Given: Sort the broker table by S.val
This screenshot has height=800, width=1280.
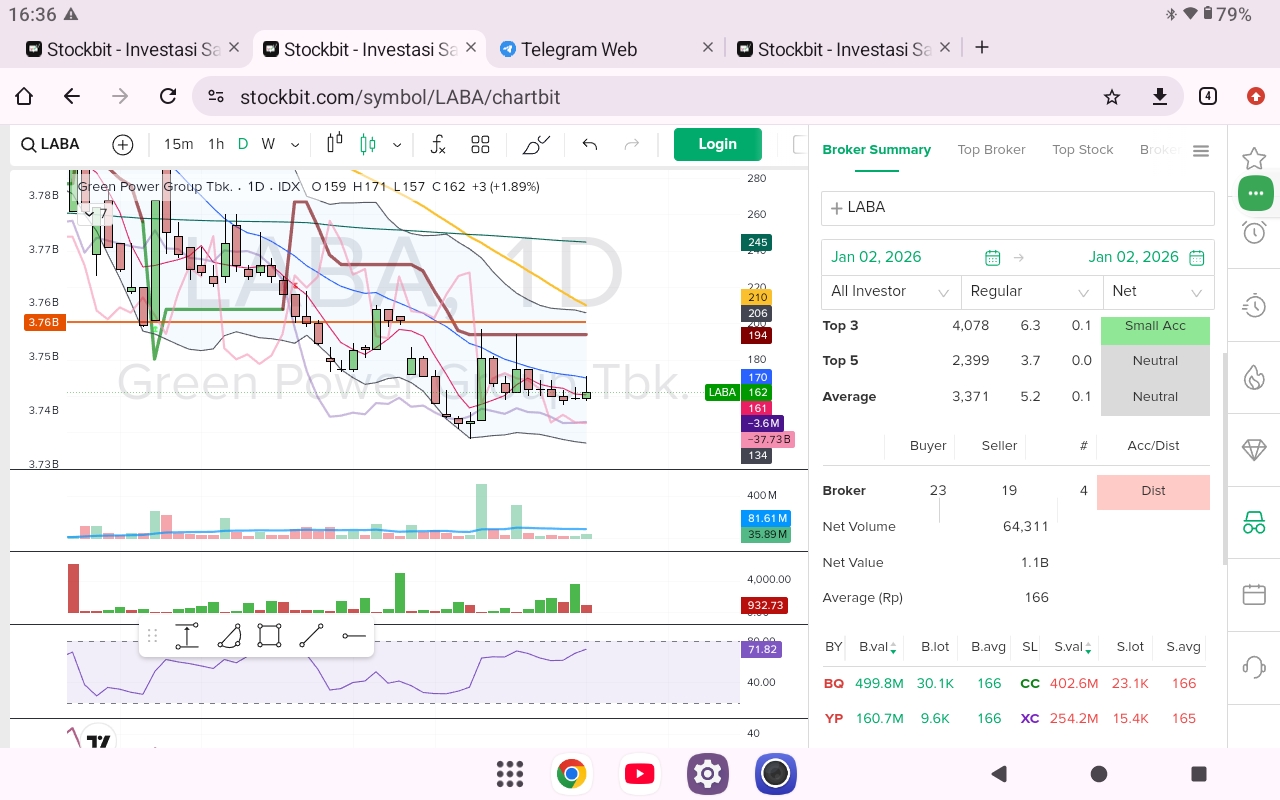Looking at the screenshot, I should click(1075, 647).
